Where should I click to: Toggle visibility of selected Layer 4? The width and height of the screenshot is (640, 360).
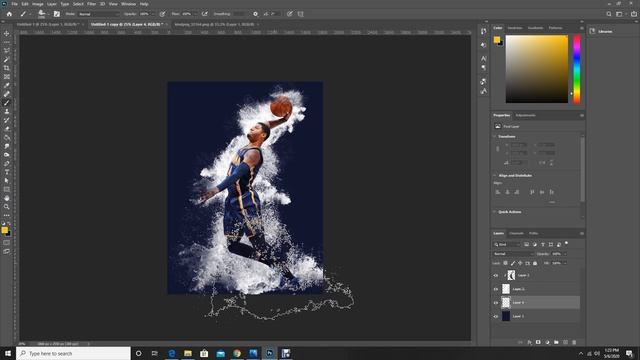[496, 302]
